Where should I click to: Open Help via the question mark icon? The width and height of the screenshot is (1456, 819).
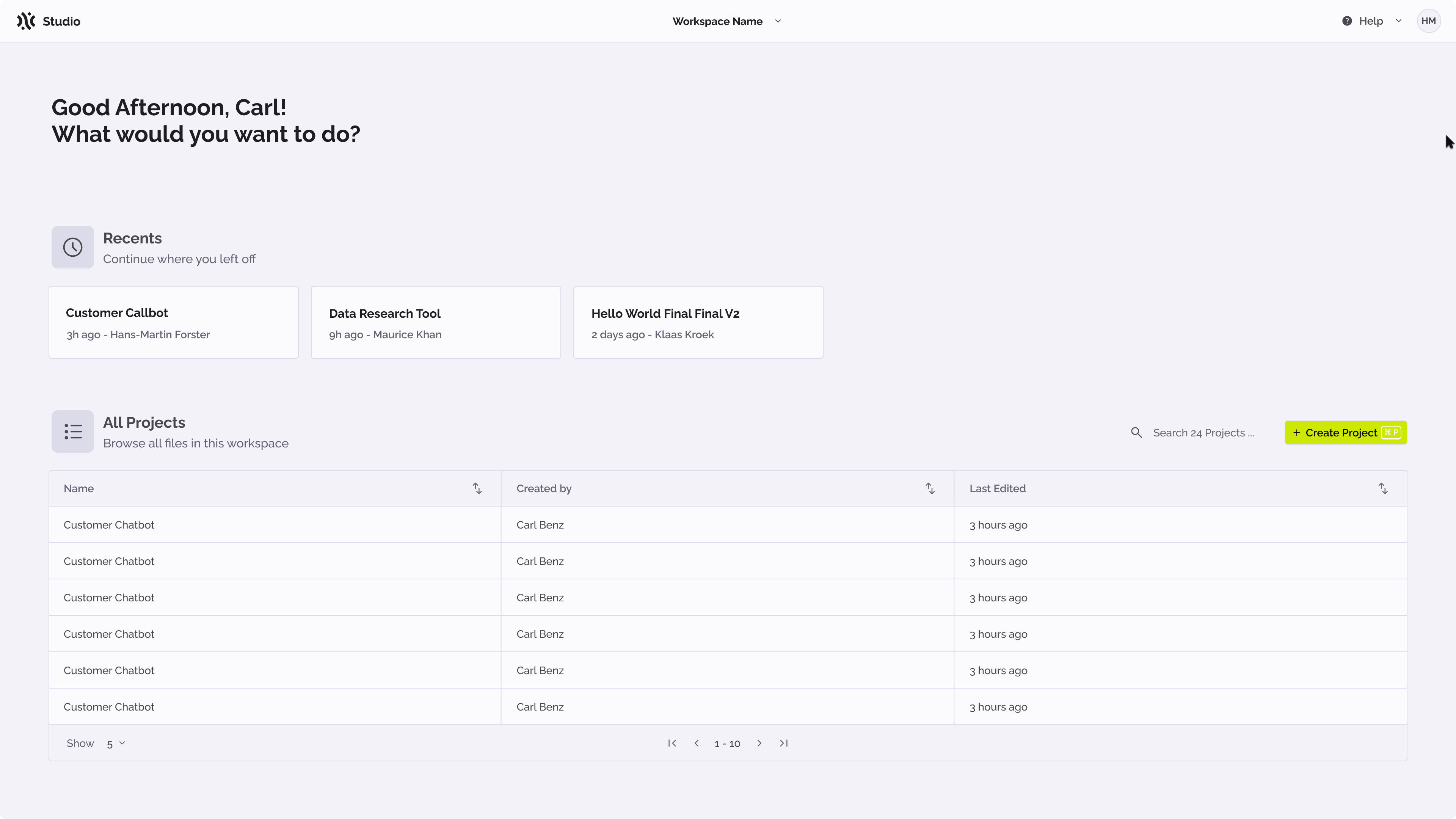1348,21
